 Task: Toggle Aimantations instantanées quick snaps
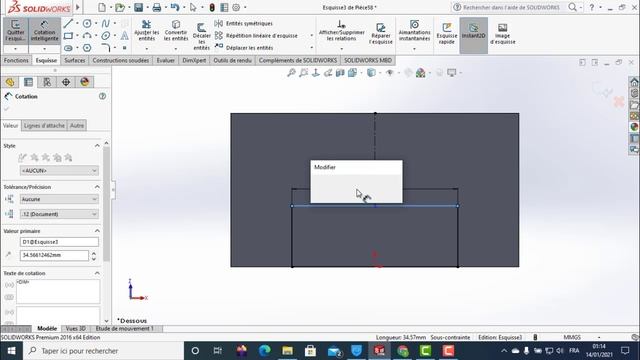[414, 31]
